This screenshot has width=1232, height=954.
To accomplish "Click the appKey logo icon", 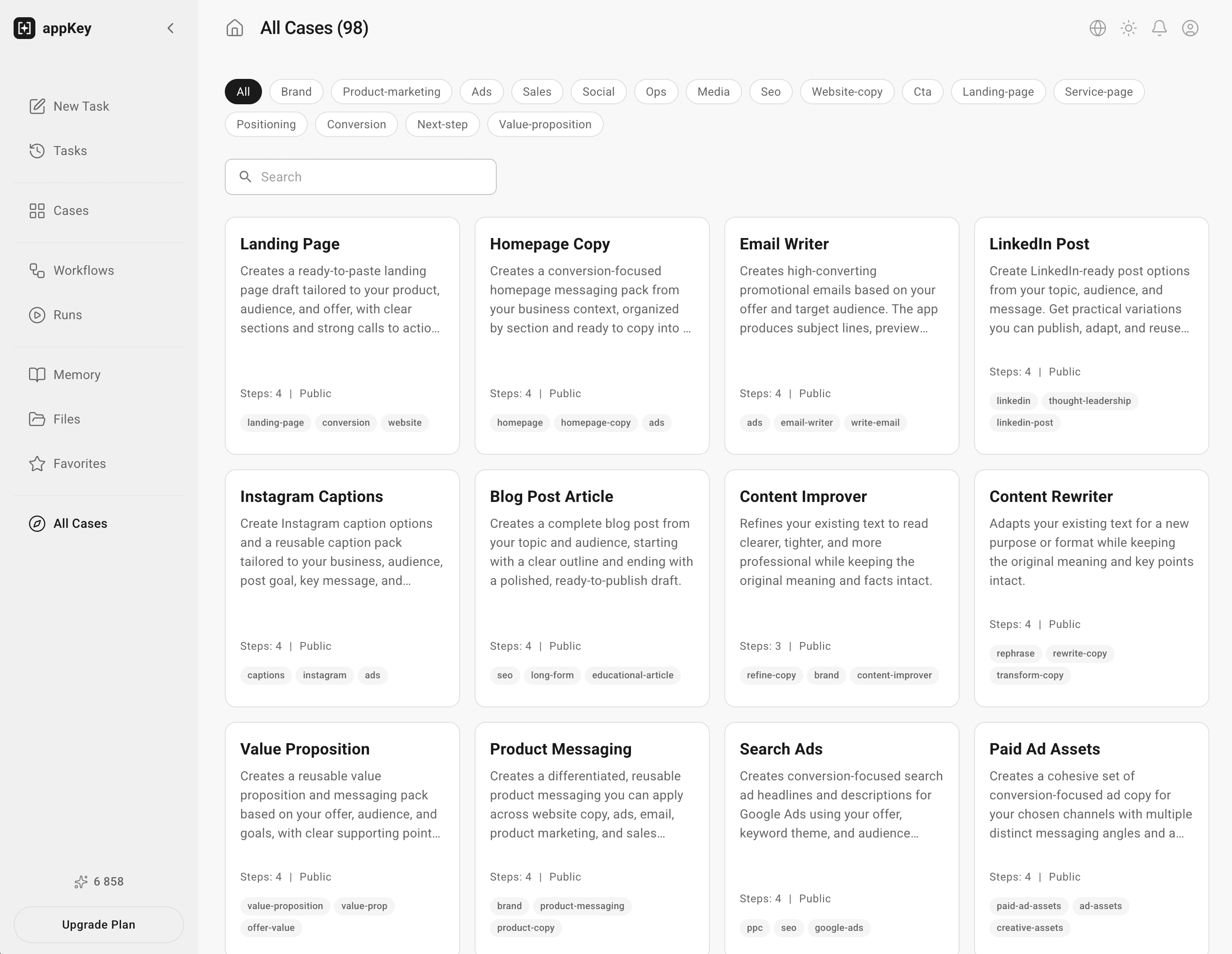I will click(24, 28).
